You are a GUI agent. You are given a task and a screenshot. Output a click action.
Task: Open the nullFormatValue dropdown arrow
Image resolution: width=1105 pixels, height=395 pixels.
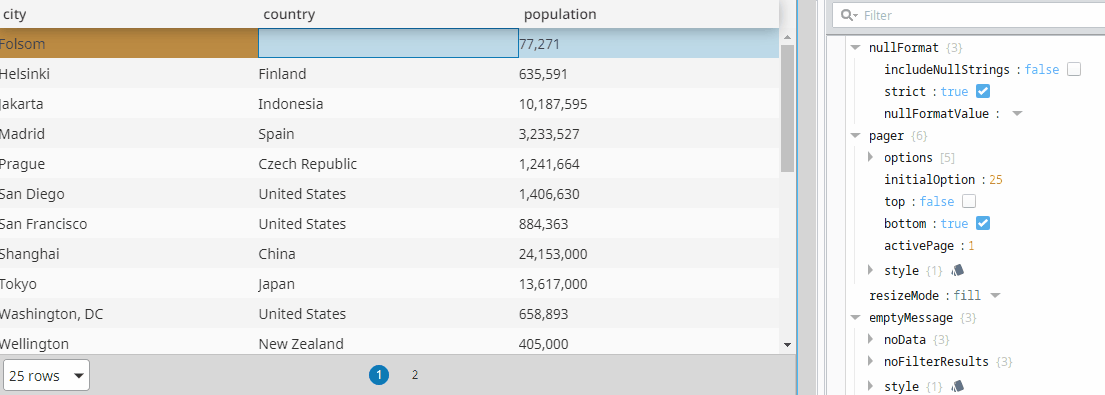(1017, 113)
